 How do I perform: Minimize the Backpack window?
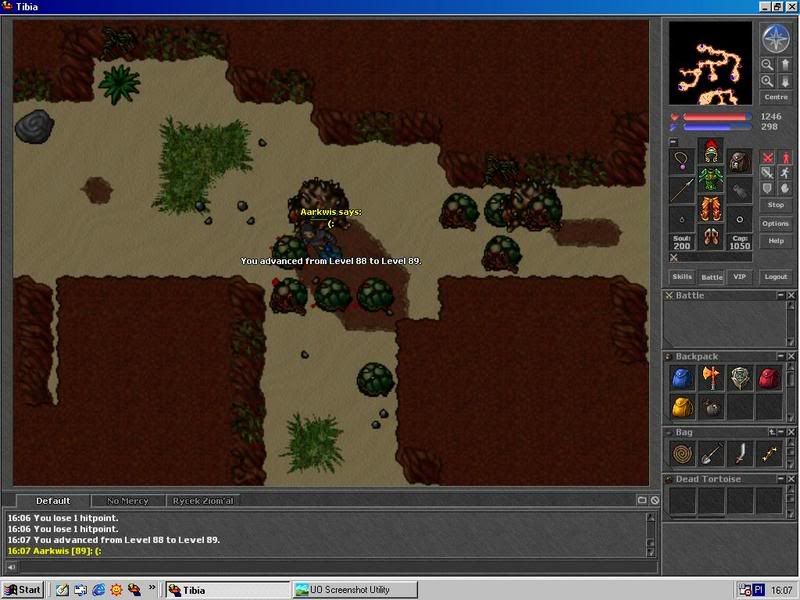(x=781, y=356)
